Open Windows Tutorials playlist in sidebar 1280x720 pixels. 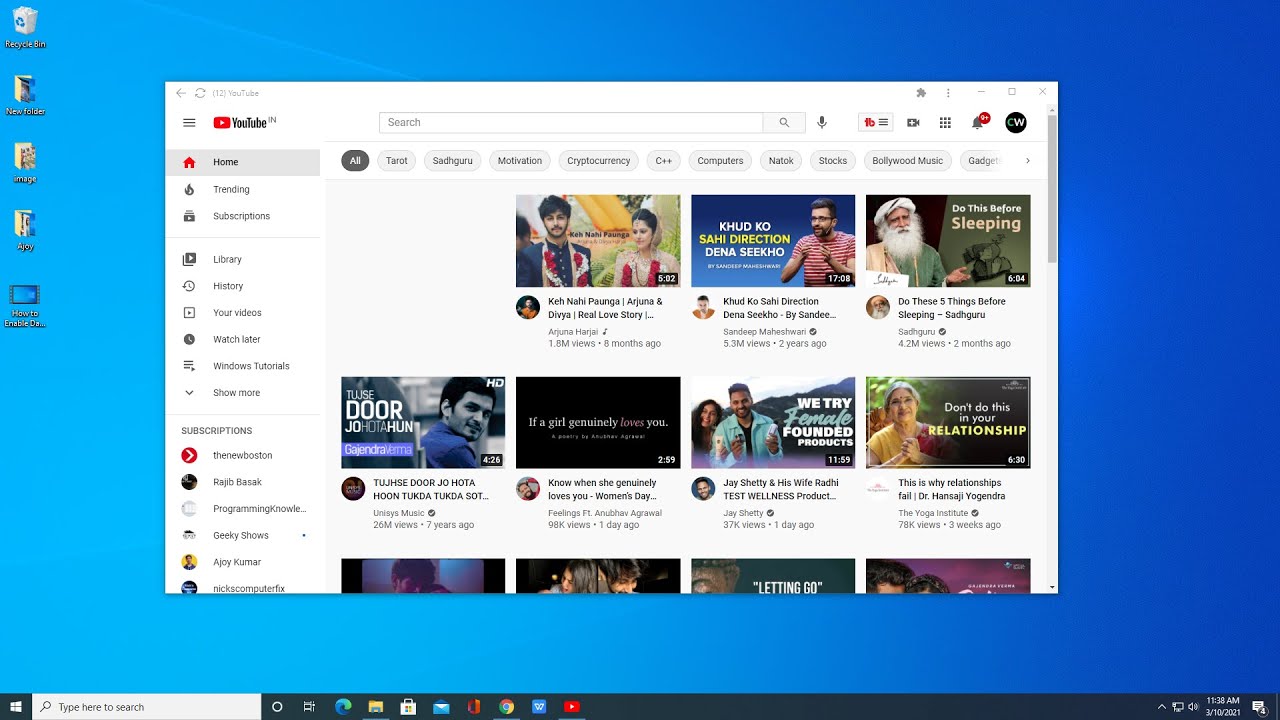pyautogui.click(x=243, y=366)
